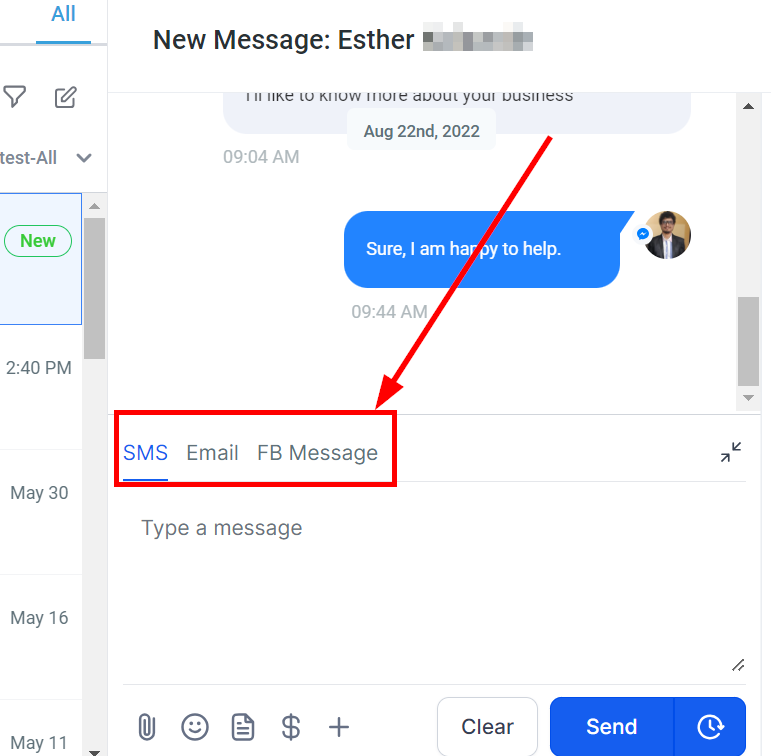Click the Send button
The height and width of the screenshot is (756, 771).
click(x=612, y=726)
